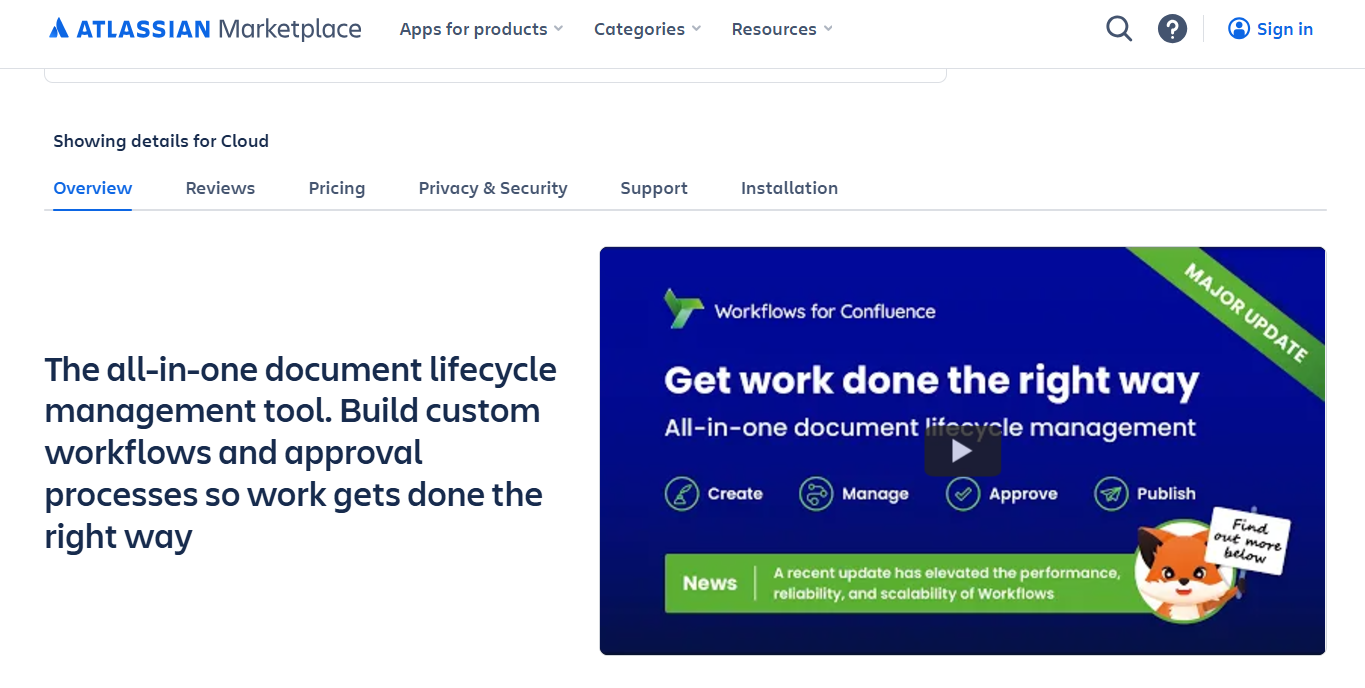Switch to the Reviews tab
The image size is (1365, 688).
pos(220,188)
